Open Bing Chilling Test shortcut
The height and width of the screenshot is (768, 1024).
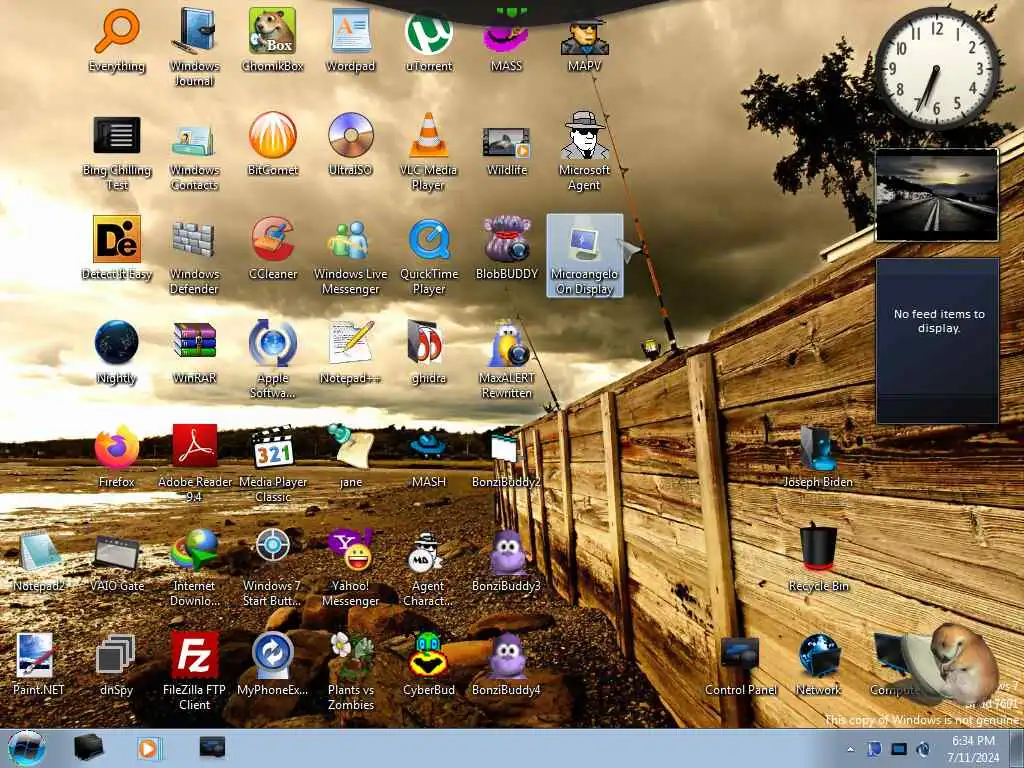click(117, 152)
